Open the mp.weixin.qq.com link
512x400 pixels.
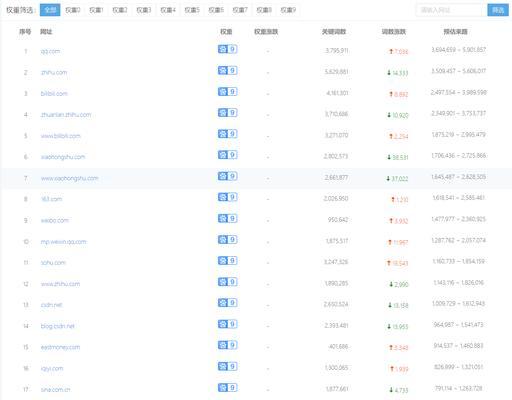63,242
